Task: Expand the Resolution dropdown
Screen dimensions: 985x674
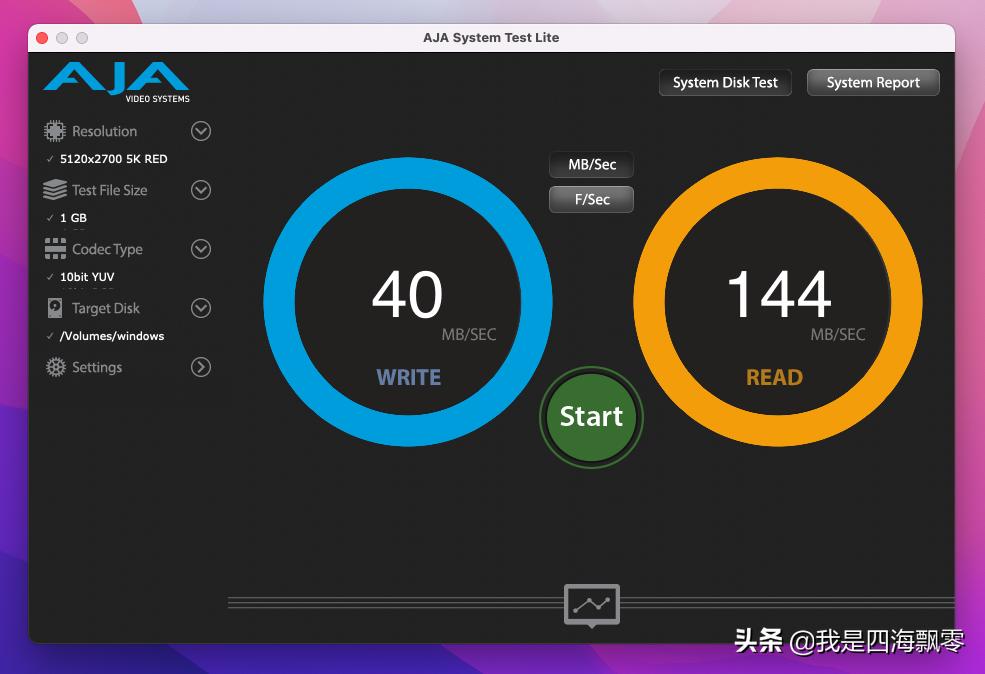Action: tap(201, 131)
